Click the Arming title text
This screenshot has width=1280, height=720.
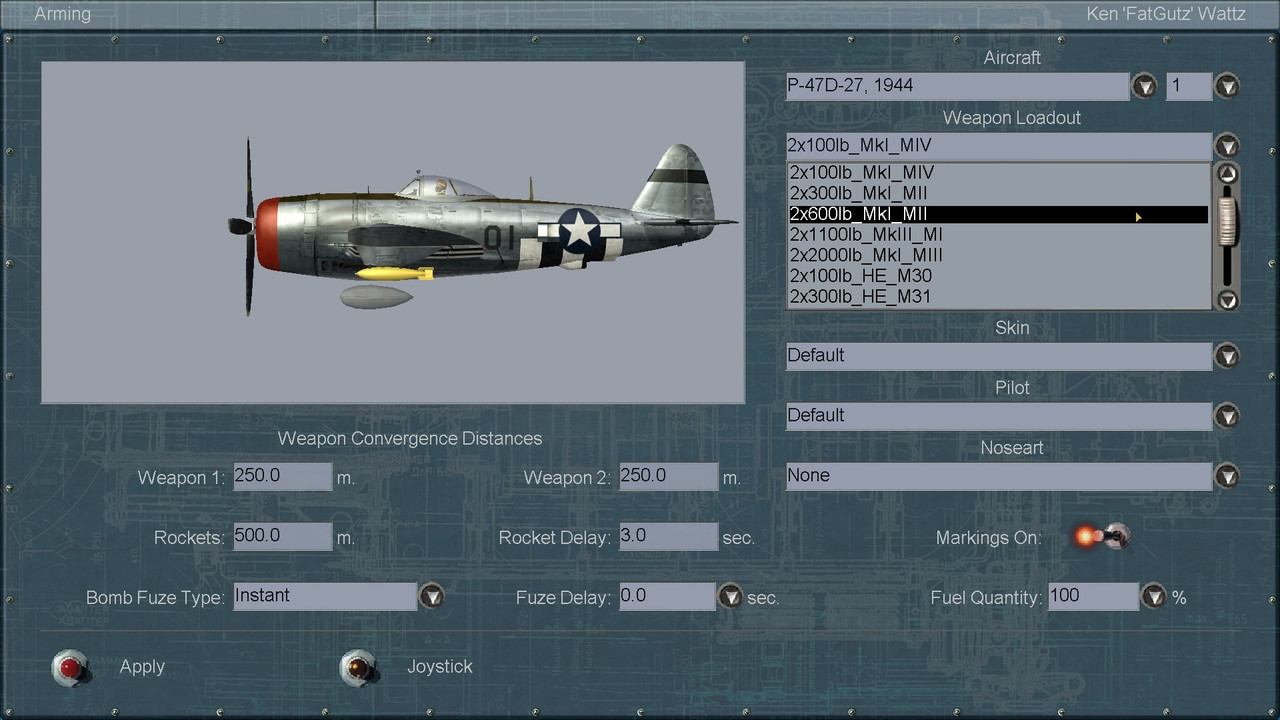[62, 14]
